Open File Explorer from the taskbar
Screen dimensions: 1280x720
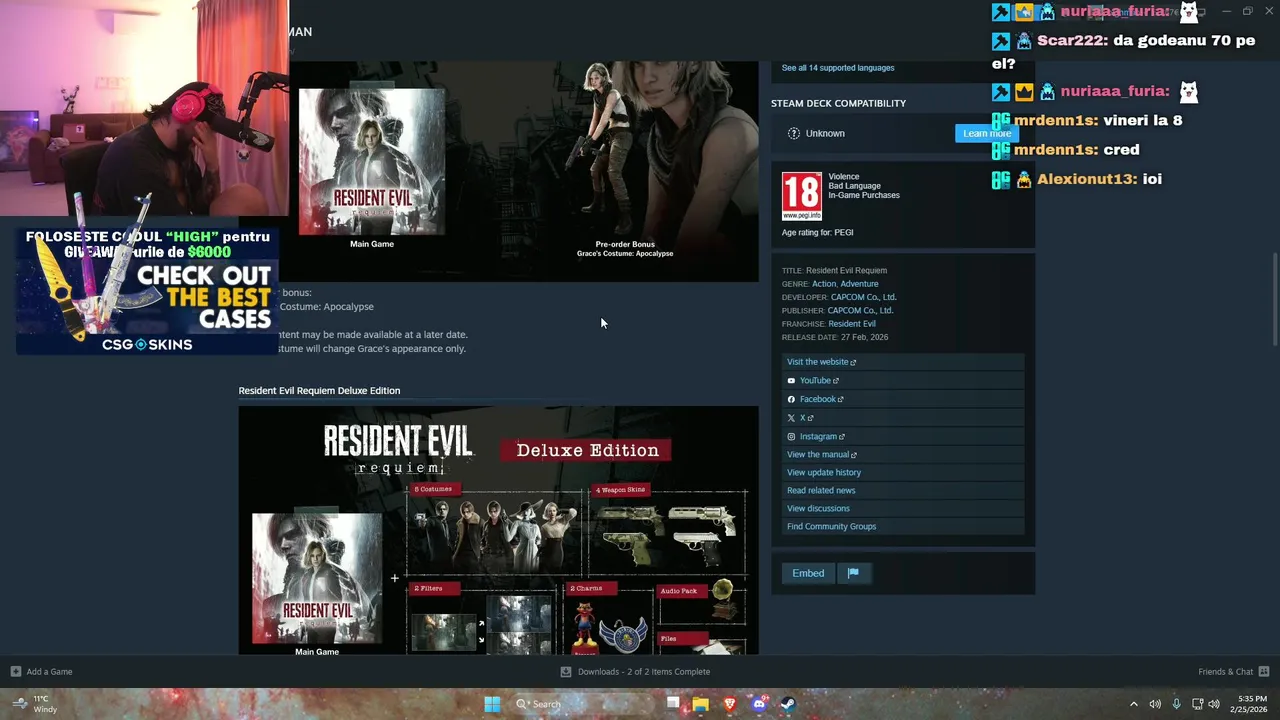[701, 704]
